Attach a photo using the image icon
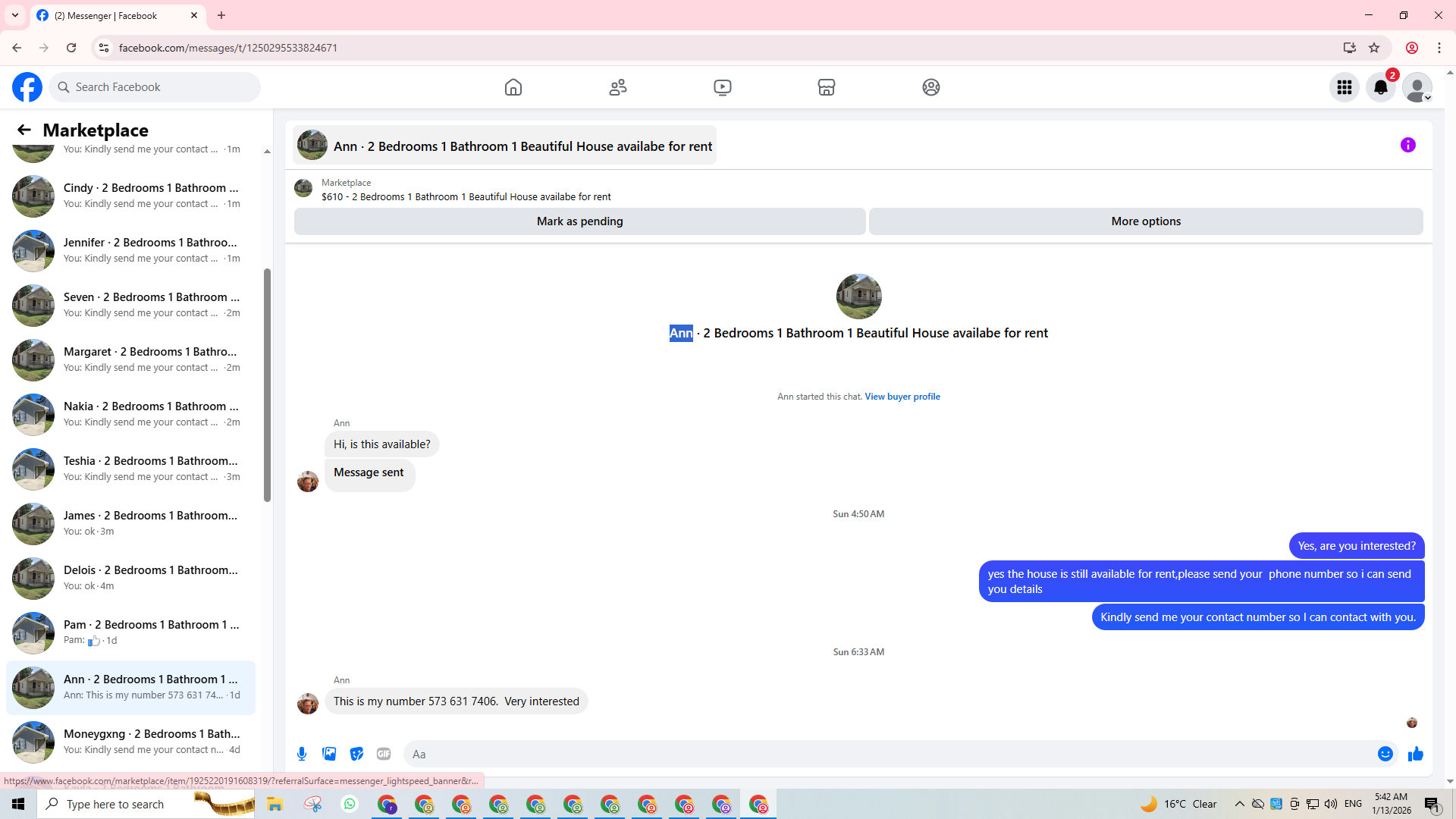The image size is (1456, 819). point(329,754)
